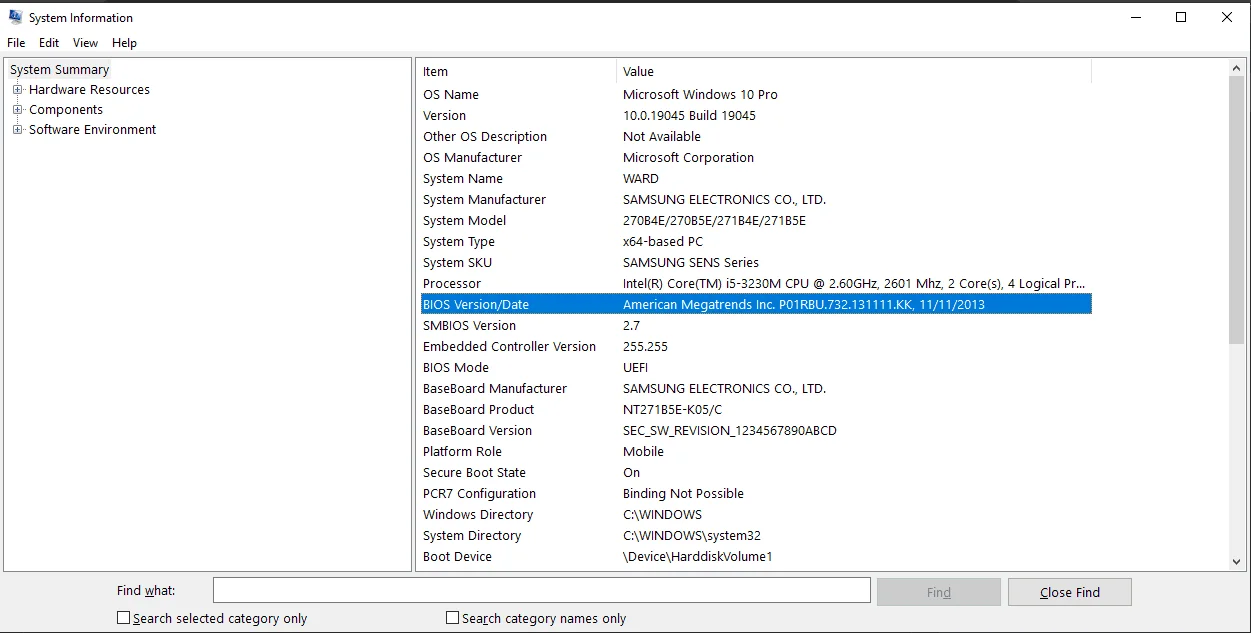Click the scrollbar down arrow

[1237, 563]
